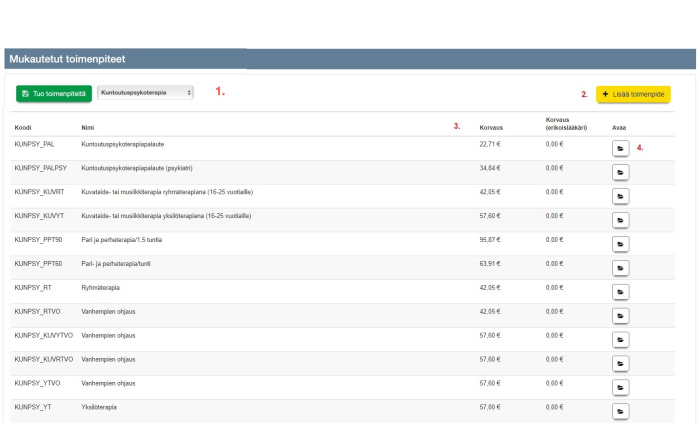700x423 pixels.
Task: Open the KUNPSY_PPT90 row folder icon
Action: [x=620, y=244]
